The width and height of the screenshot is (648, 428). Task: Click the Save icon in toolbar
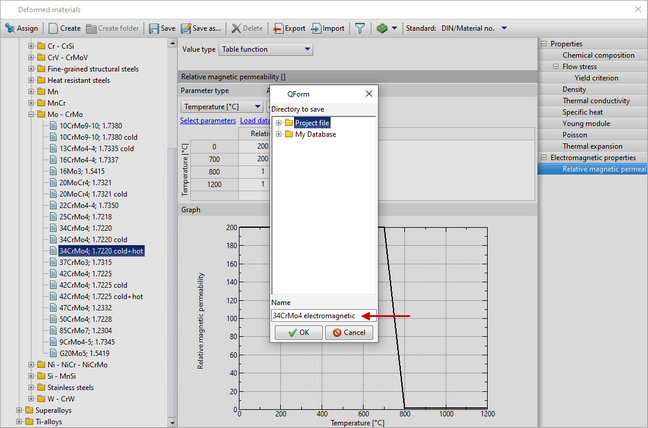point(160,28)
